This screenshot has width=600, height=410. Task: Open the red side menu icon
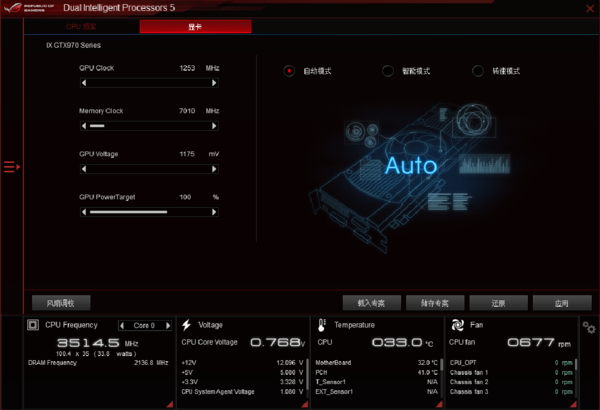tap(11, 167)
